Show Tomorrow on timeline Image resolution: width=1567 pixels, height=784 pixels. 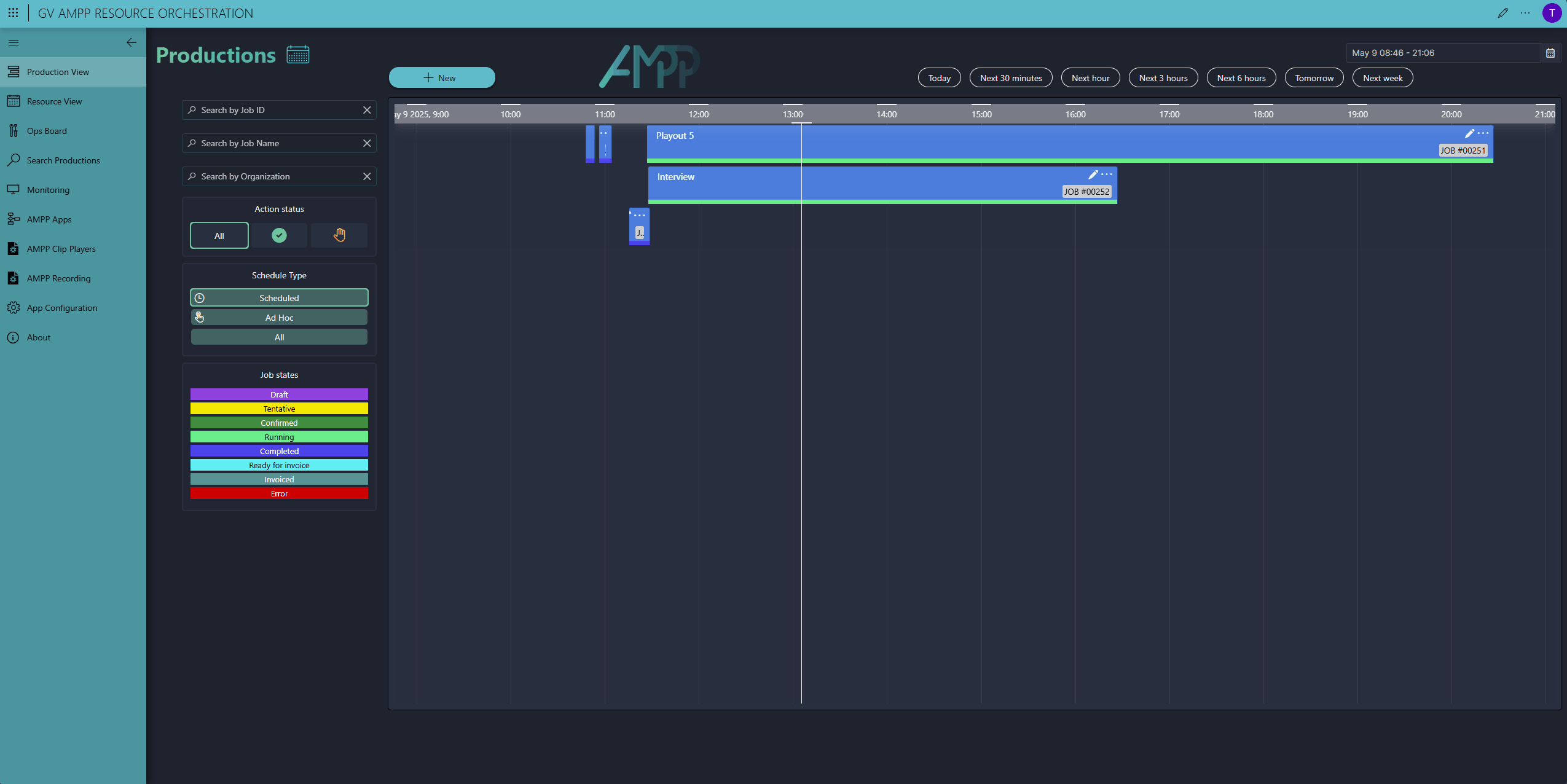coord(1314,78)
